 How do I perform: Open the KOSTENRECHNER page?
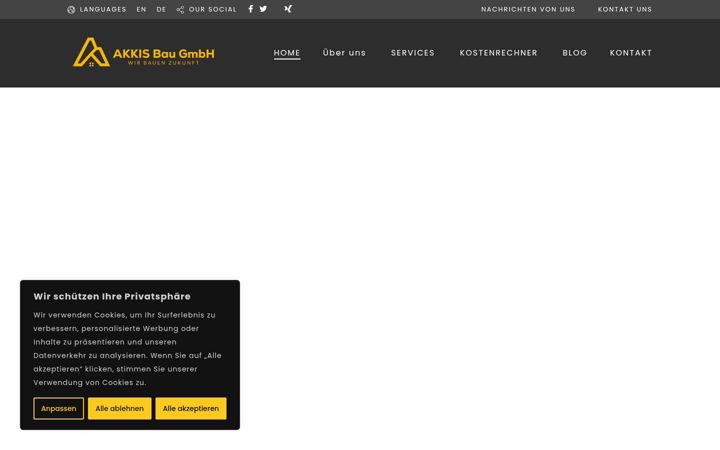point(499,53)
